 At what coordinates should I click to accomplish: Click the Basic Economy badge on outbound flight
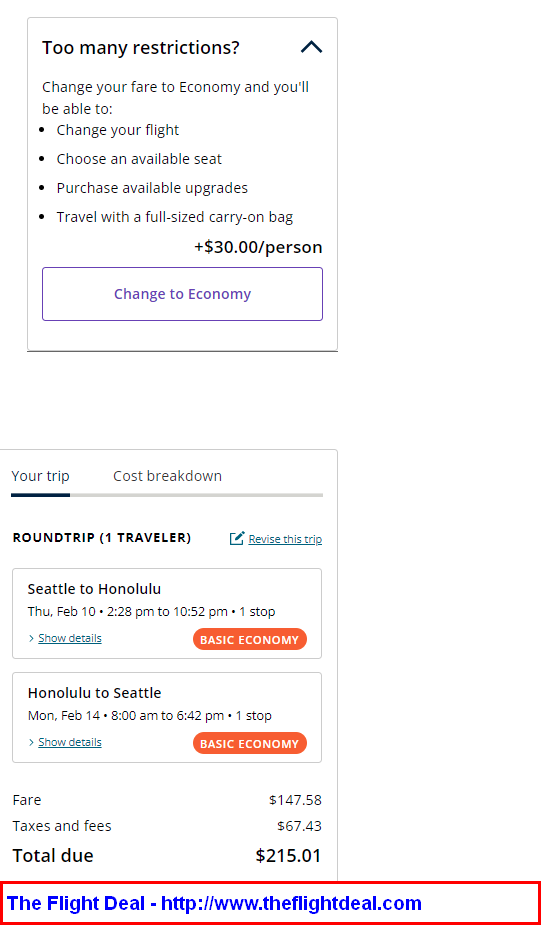(250, 639)
